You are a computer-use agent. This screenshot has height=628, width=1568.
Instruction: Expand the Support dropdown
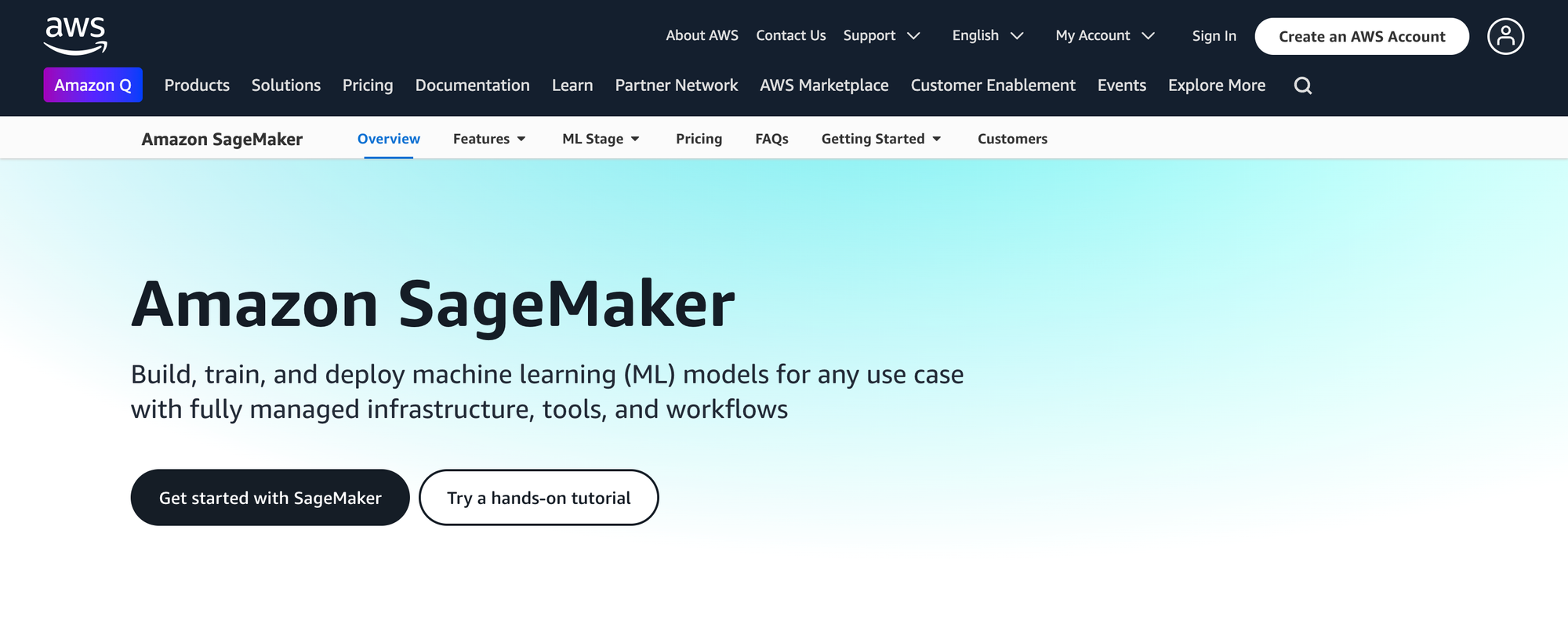881,36
